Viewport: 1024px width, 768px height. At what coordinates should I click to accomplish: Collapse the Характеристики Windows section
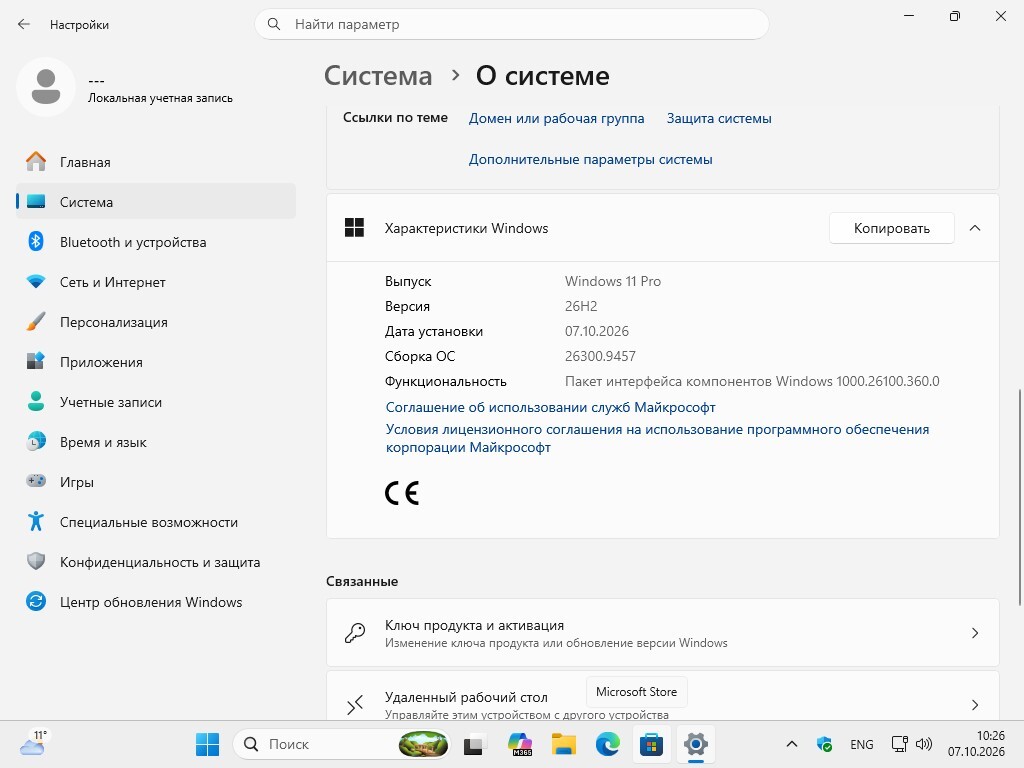pos(975,228)
